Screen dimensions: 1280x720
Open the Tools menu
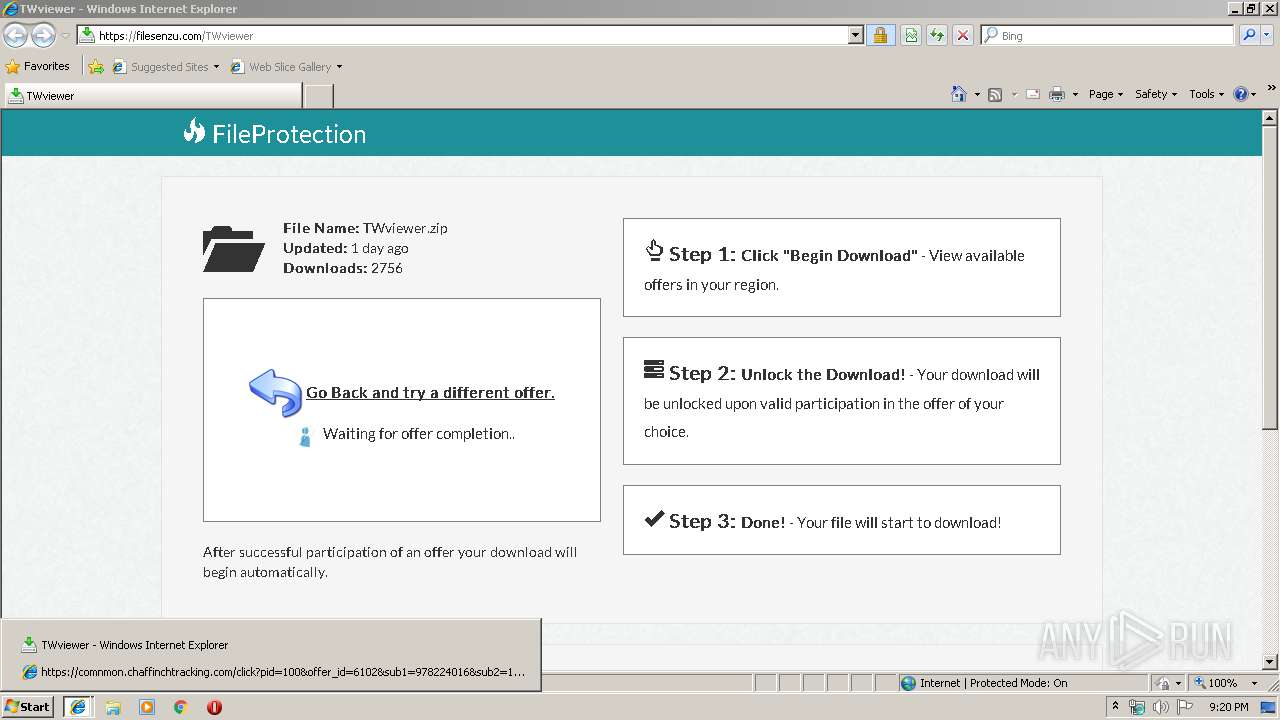point(1206,94)
